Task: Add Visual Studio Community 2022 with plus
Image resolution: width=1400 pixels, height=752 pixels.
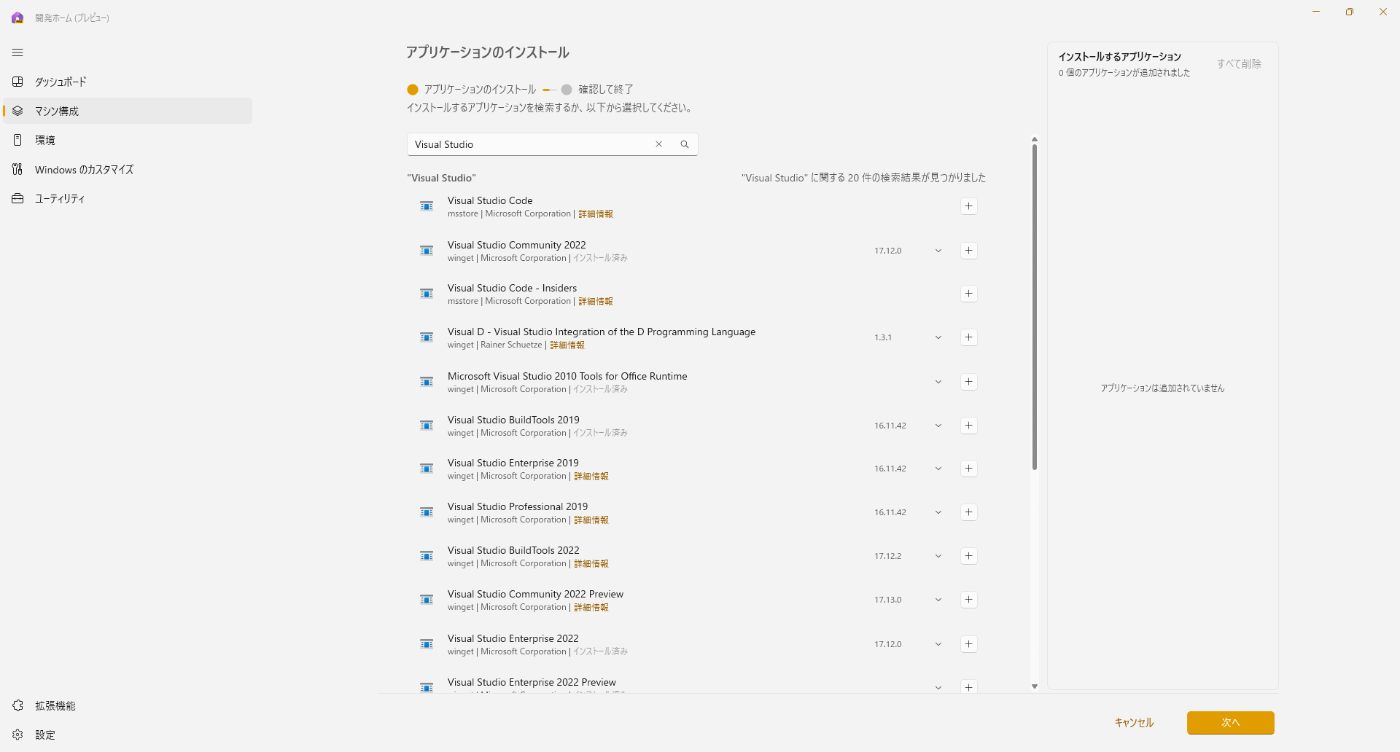Action: click(x=968, y=250)
